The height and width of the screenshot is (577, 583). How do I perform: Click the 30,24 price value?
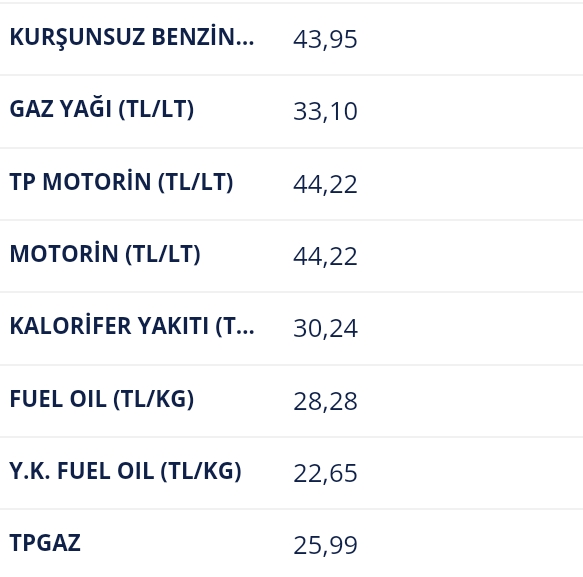coord(325,329)
